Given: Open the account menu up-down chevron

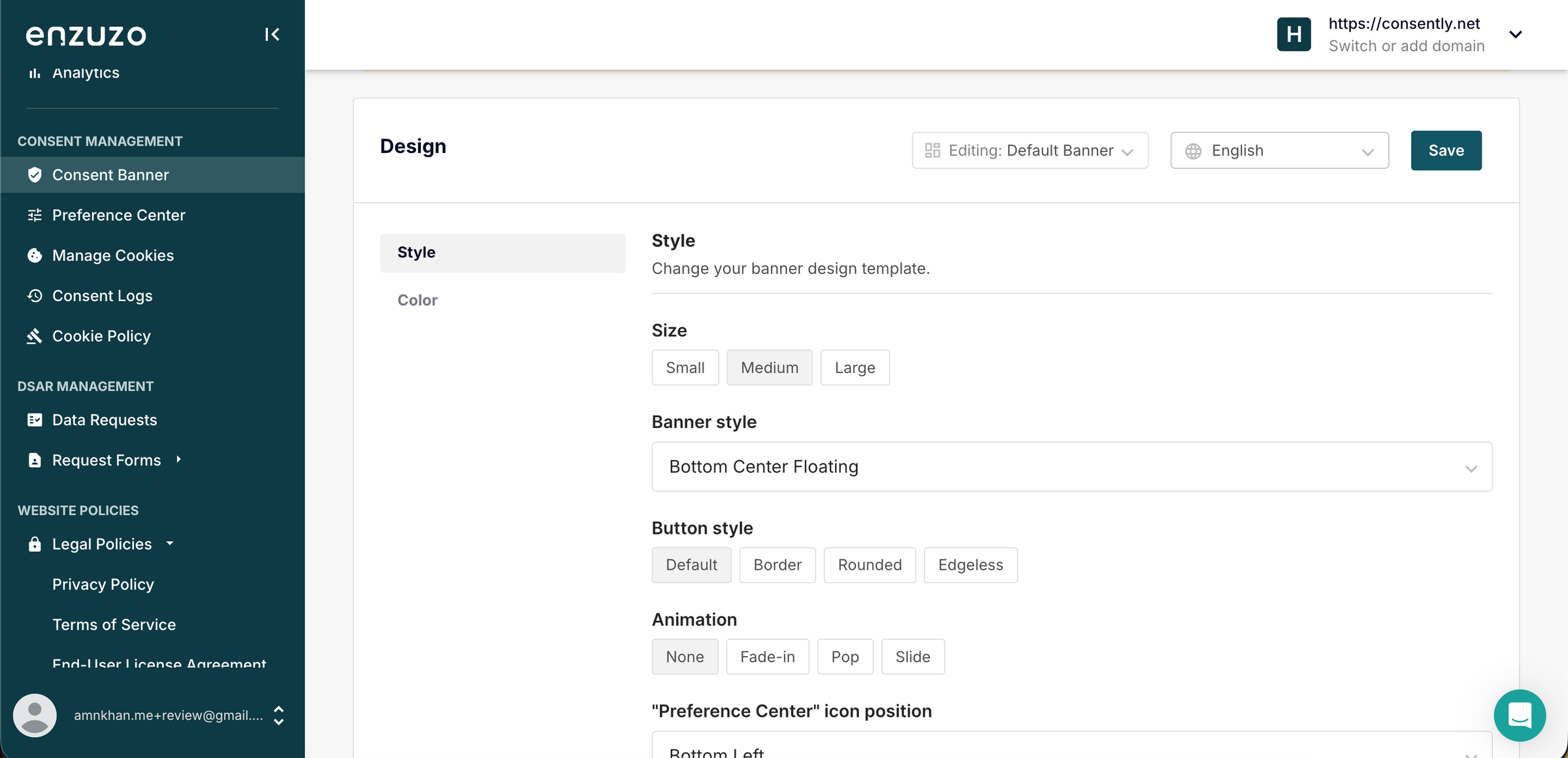Looking at the screenshot, I should 278,716.
